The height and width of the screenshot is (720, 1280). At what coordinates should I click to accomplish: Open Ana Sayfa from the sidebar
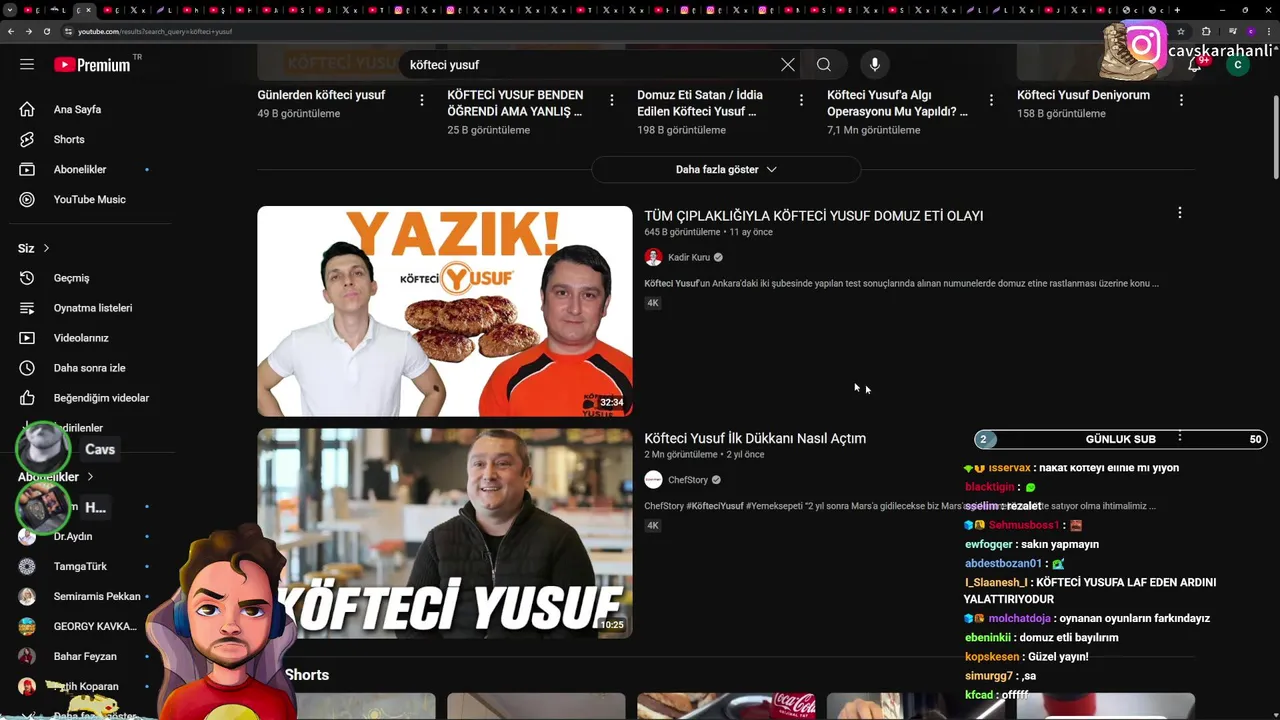tap(77, 109)
